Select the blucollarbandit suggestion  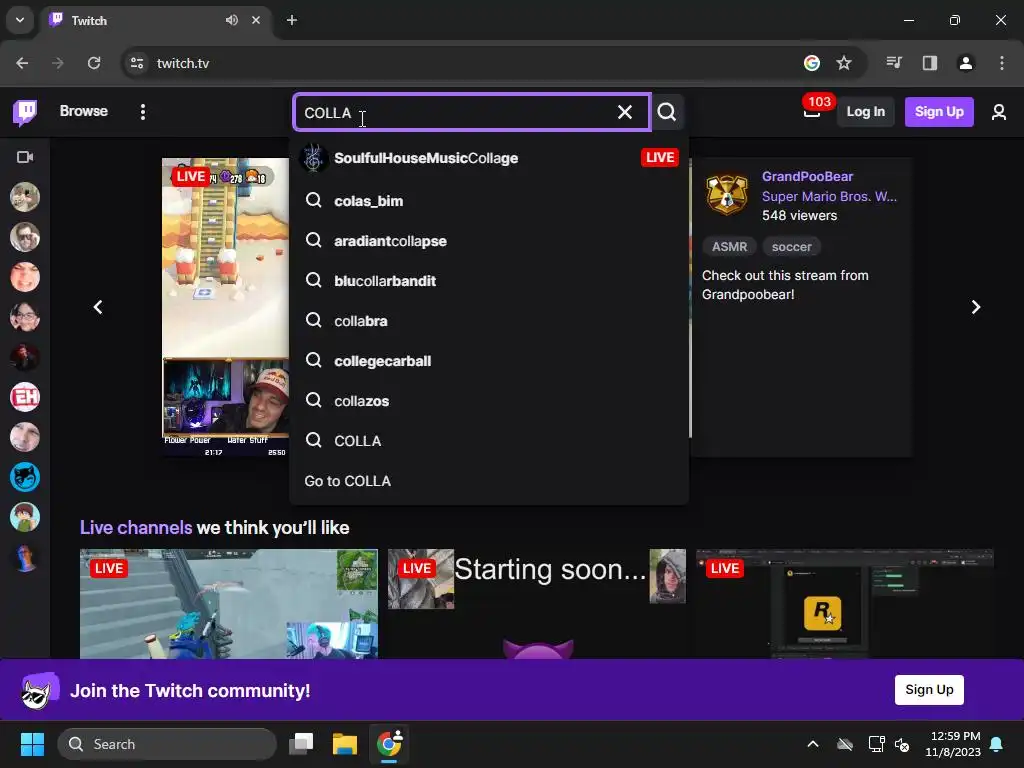pos(489,281)
